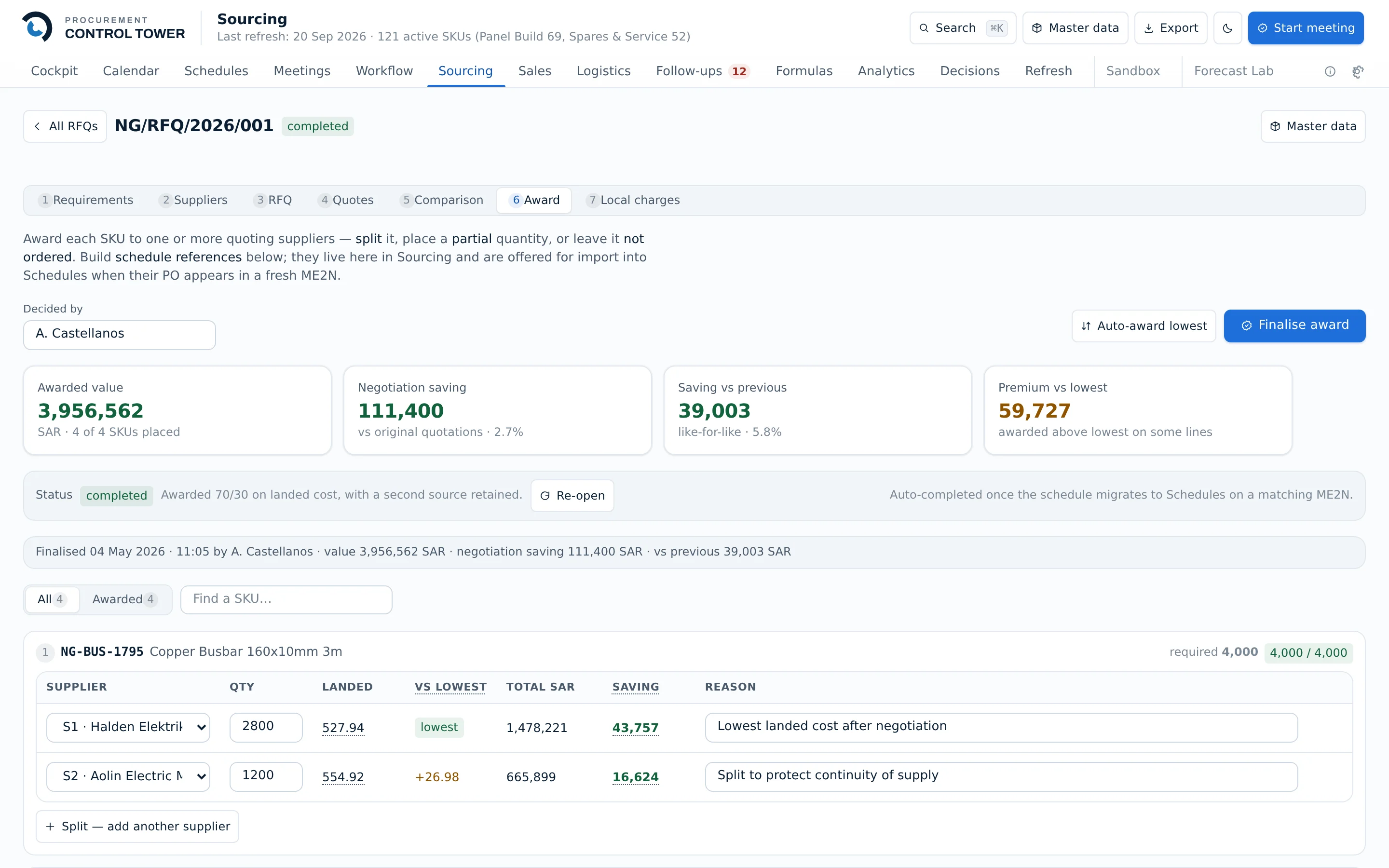
Task: Open the settings gear icon in nav bar
Action: point(1358,71)
